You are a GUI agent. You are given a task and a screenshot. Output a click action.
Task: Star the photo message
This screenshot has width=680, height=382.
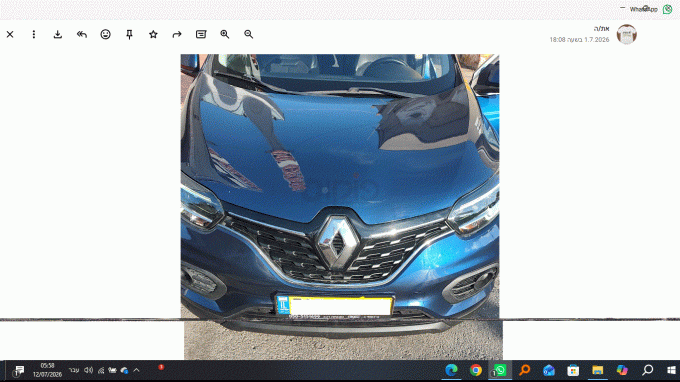click(x=153, y=34)
